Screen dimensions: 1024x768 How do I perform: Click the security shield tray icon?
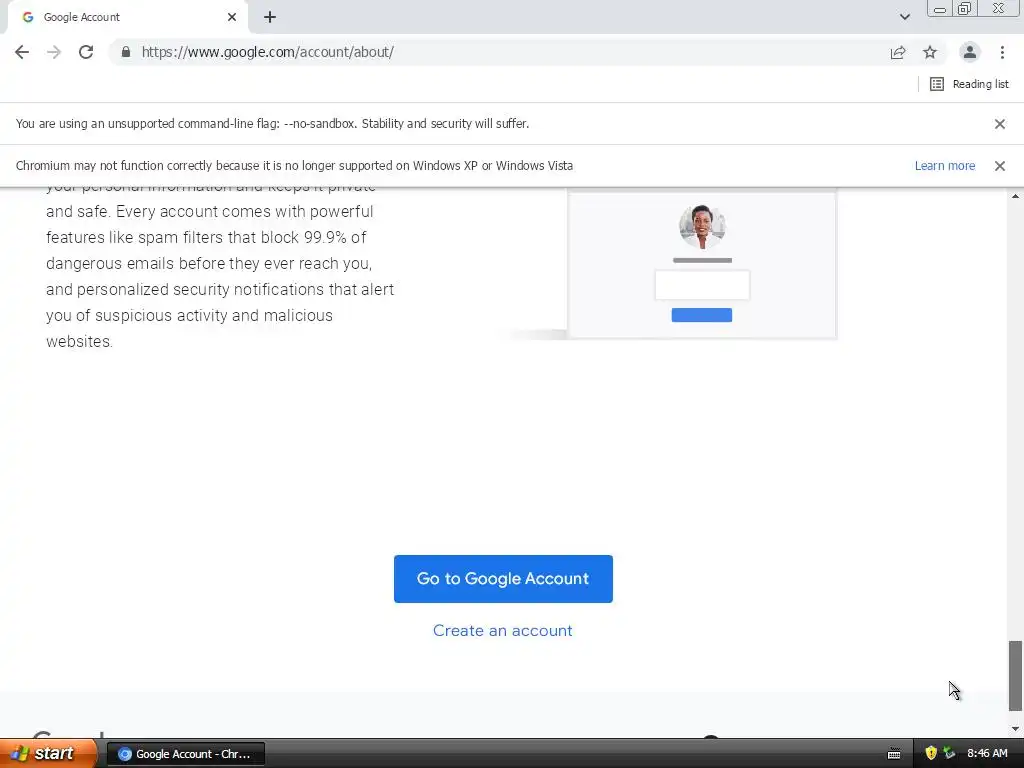tap(931, 754)
